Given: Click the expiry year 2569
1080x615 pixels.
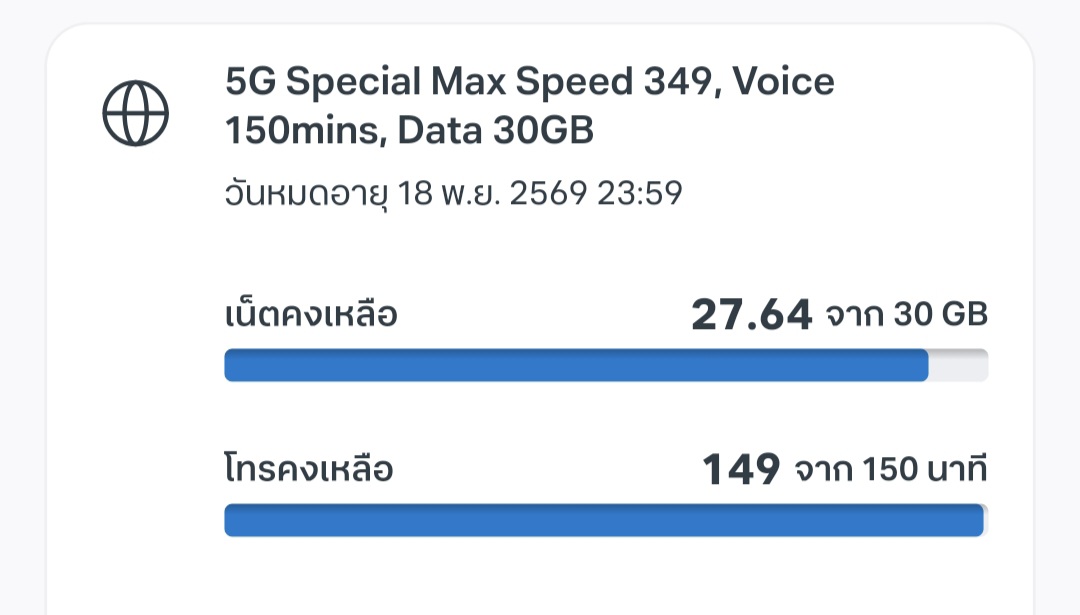Looking at the screenshot, I should (548, 194).
